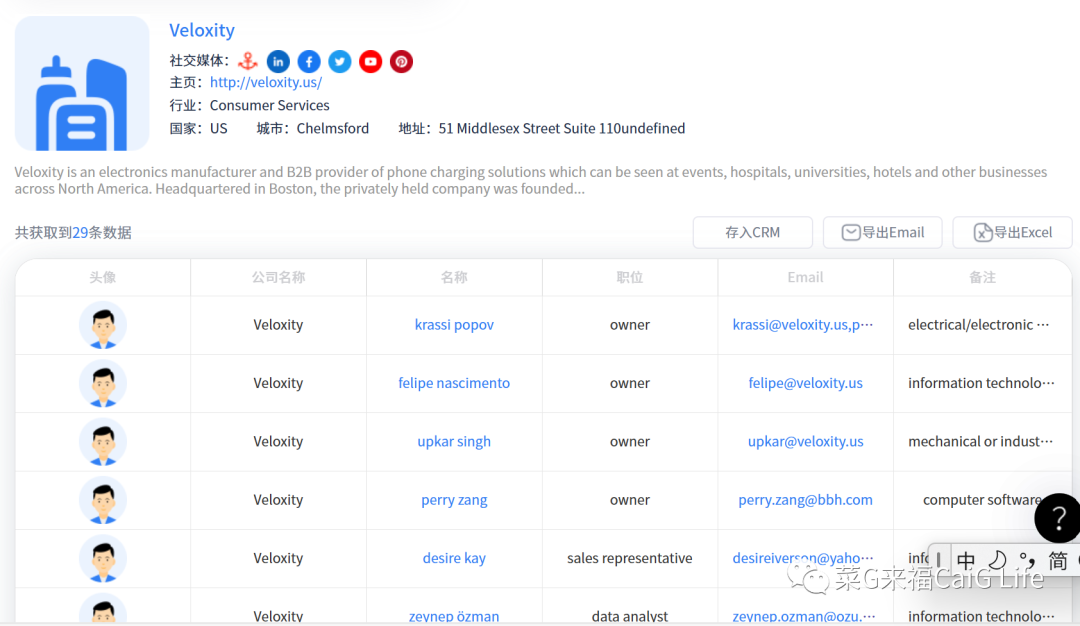This screenshot has height=626, width=1080.
Task: Click the 职位 column header
Action: click(x=630, y=278)
